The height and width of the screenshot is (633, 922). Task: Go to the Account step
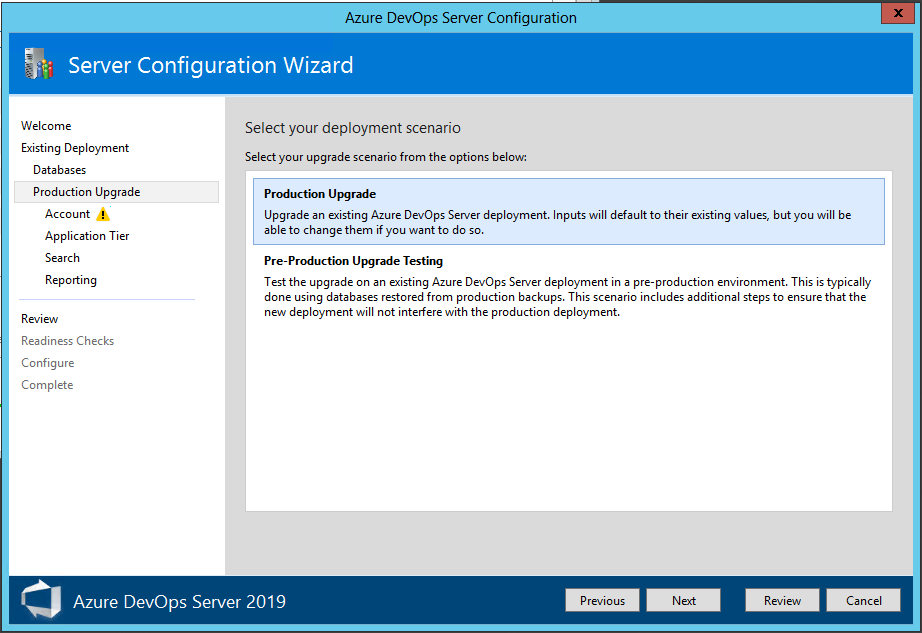pyautogui.click(x=68, y=213)
